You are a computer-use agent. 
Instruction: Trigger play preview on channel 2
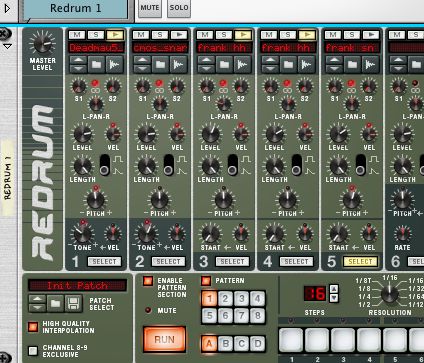tap(179, 35)
